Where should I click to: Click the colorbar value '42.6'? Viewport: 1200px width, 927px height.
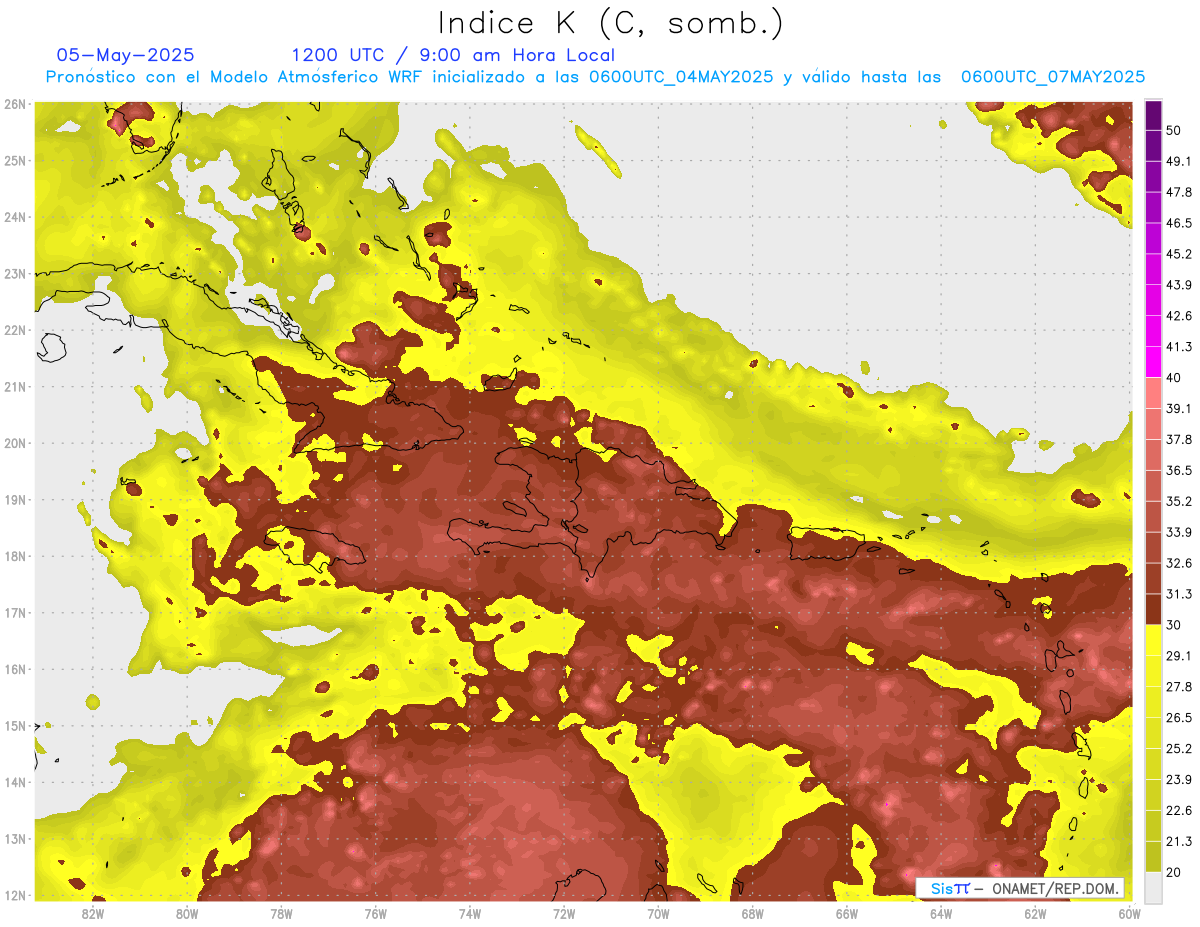click(x=1179, y=316)
